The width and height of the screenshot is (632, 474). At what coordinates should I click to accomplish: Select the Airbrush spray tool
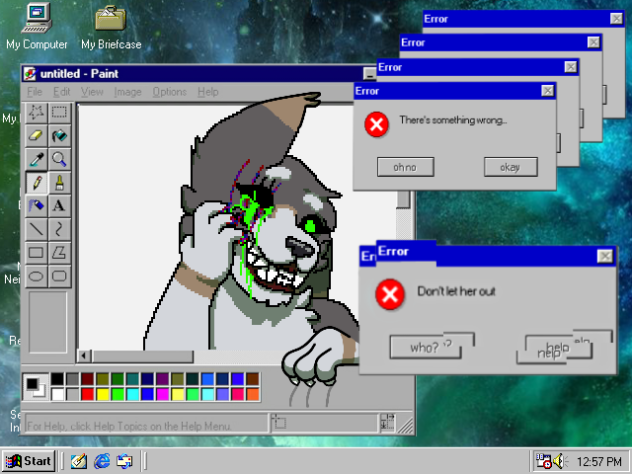(x=36, y=206)
